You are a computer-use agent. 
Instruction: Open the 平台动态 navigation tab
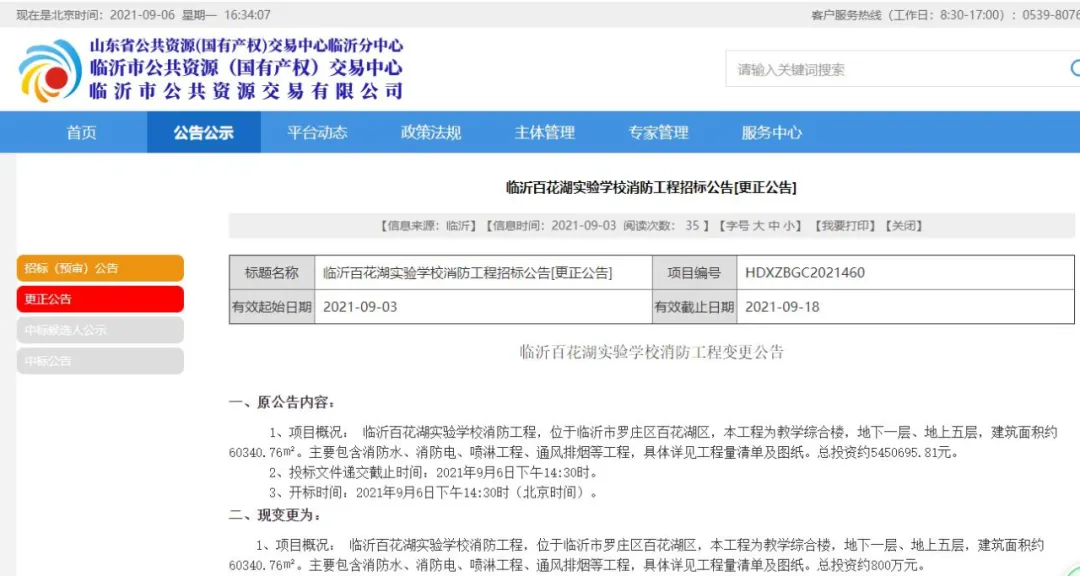318,132
